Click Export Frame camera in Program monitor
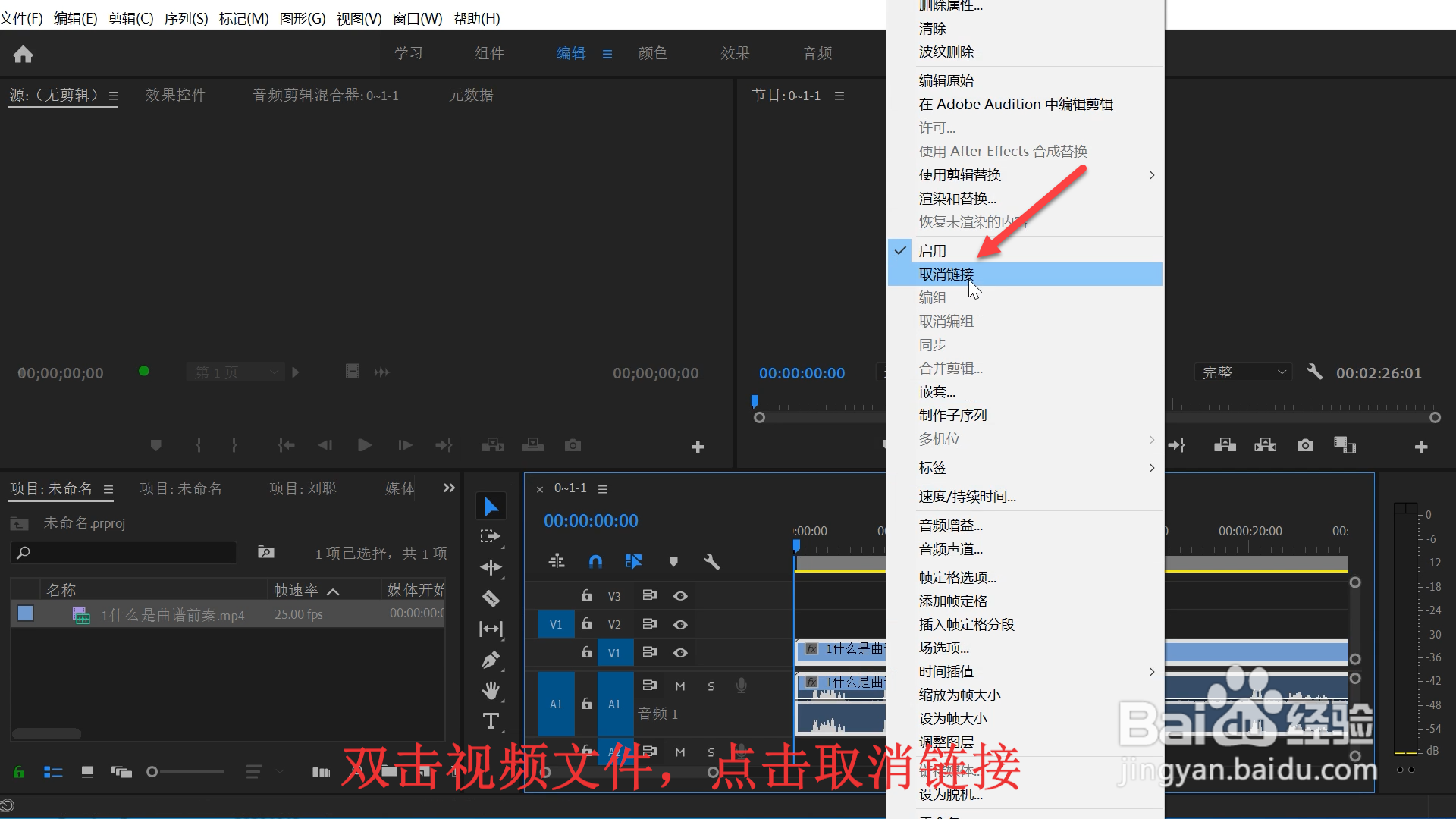 pos(1304,445)
